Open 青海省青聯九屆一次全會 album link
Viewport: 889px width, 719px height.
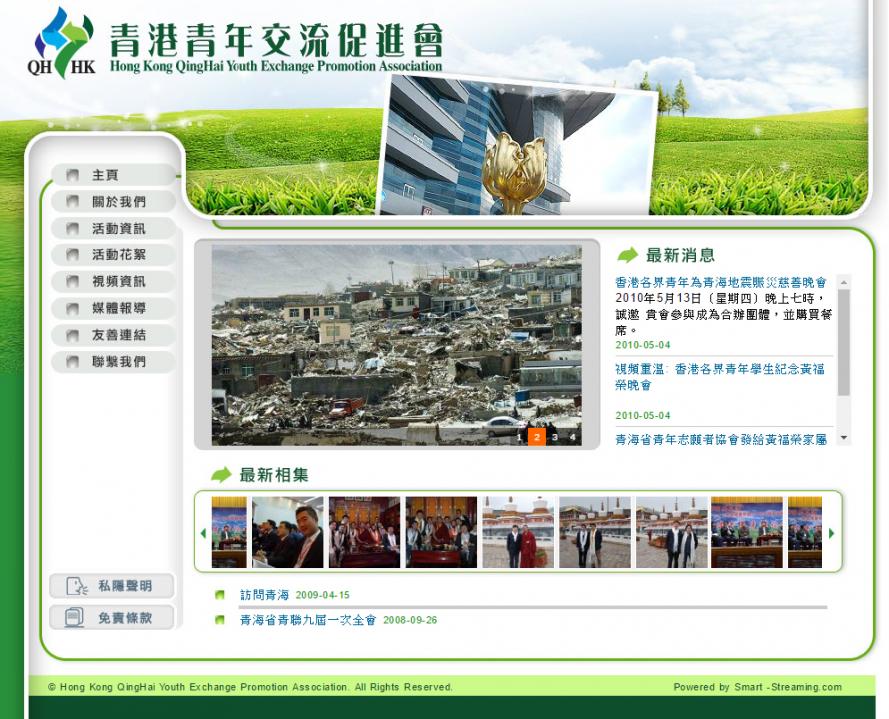(x=307, y=620)
